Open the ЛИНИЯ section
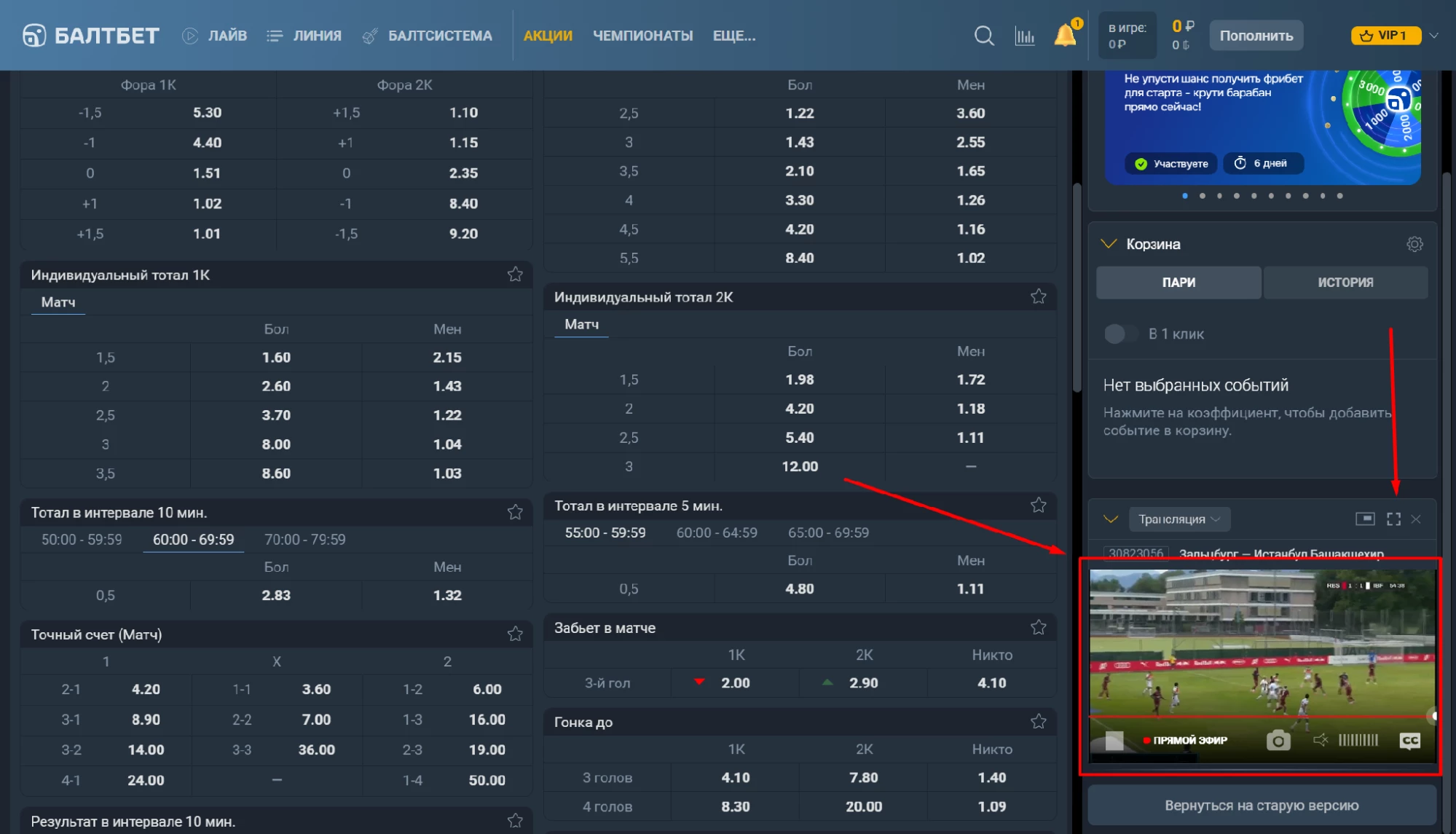Screen dimensions: 1456x834 pyautogui.click(x=304, y=36)
